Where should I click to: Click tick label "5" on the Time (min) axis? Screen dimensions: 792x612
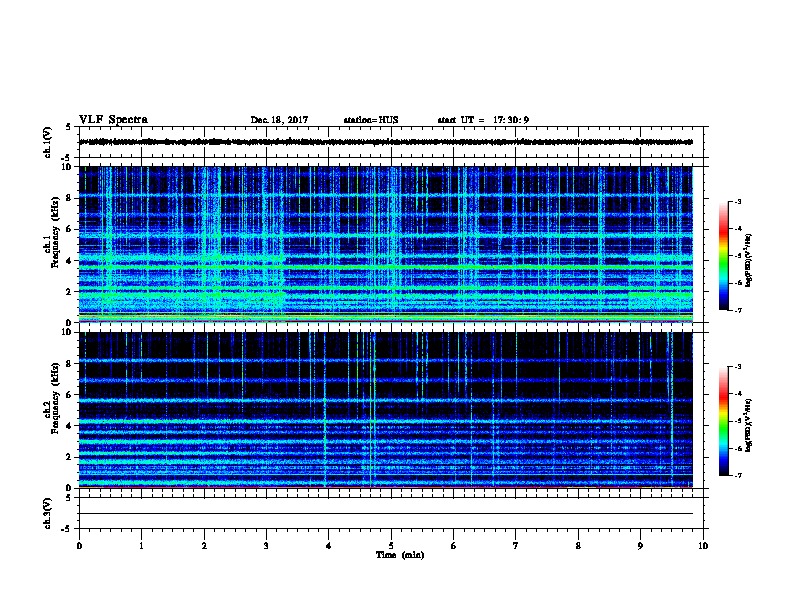tap(391, 546)
